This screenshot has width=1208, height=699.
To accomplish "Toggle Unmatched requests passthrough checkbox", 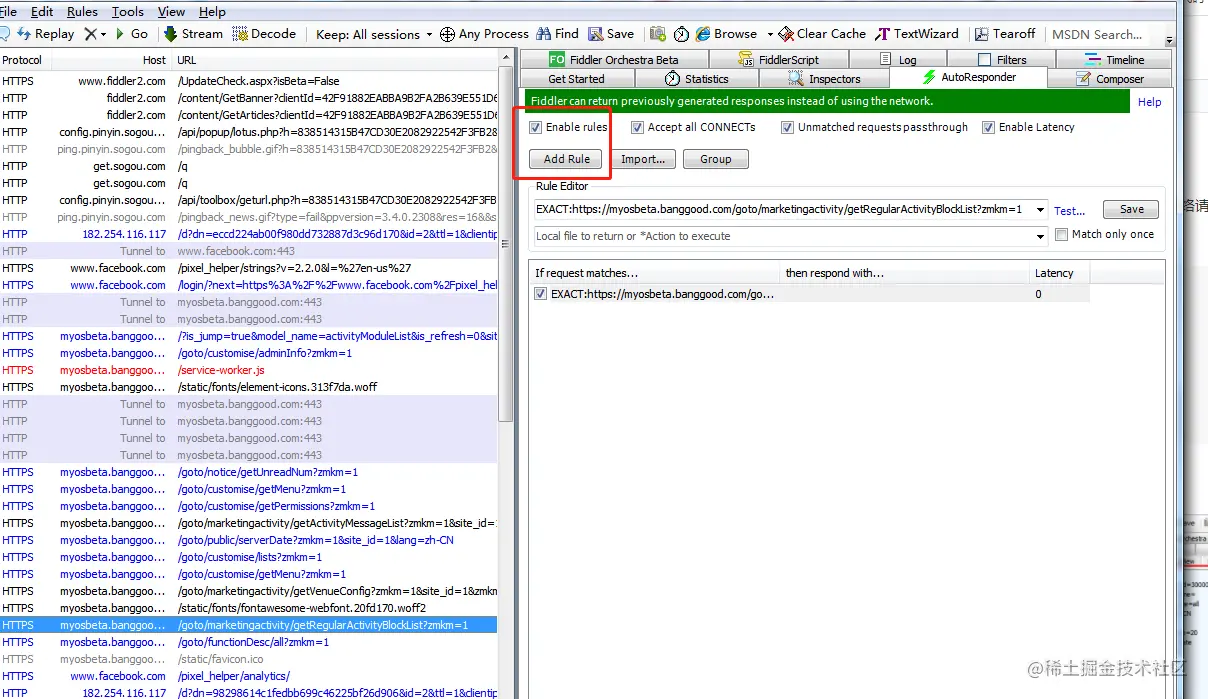I will (x=788, y=128).
